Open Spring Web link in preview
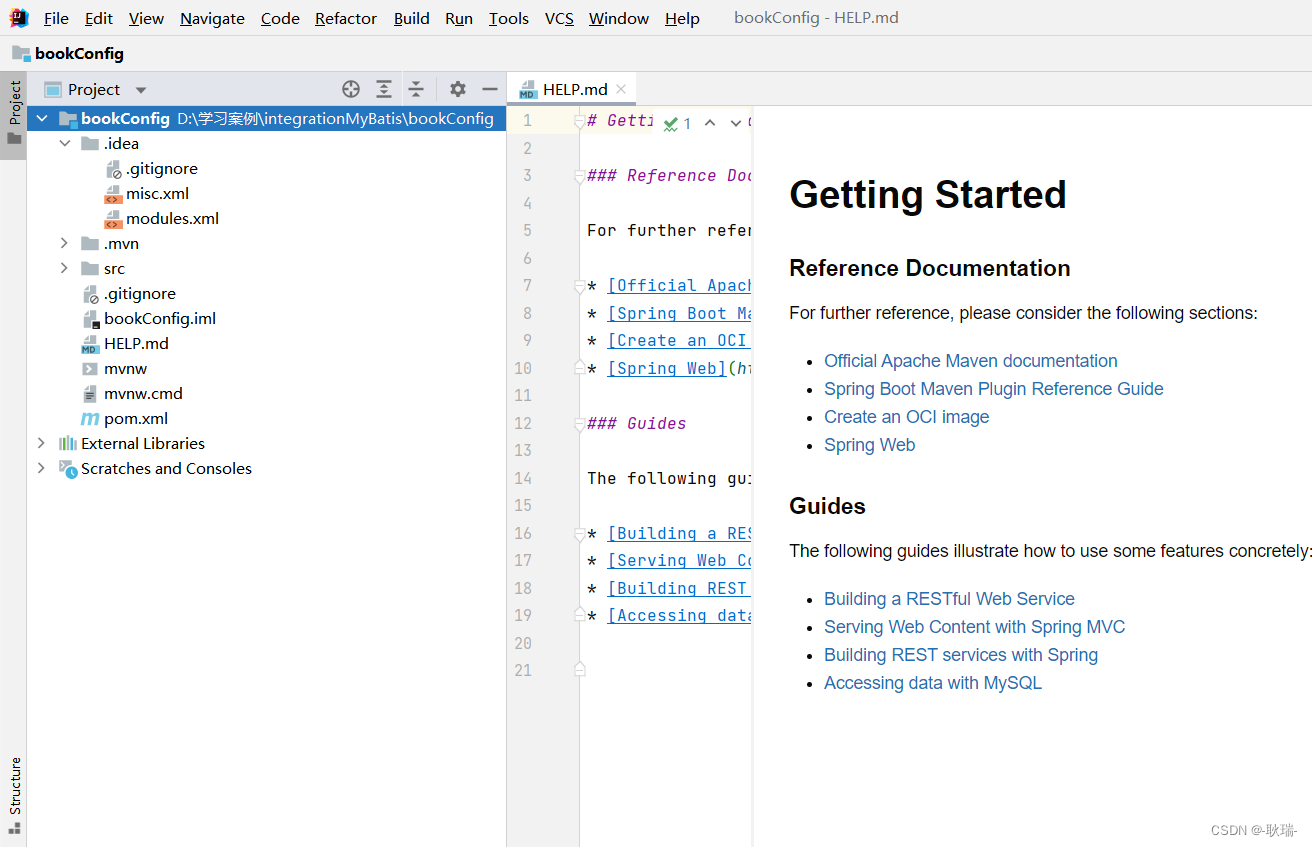This screenshot has width=1312, height=847. coord(869,445)
